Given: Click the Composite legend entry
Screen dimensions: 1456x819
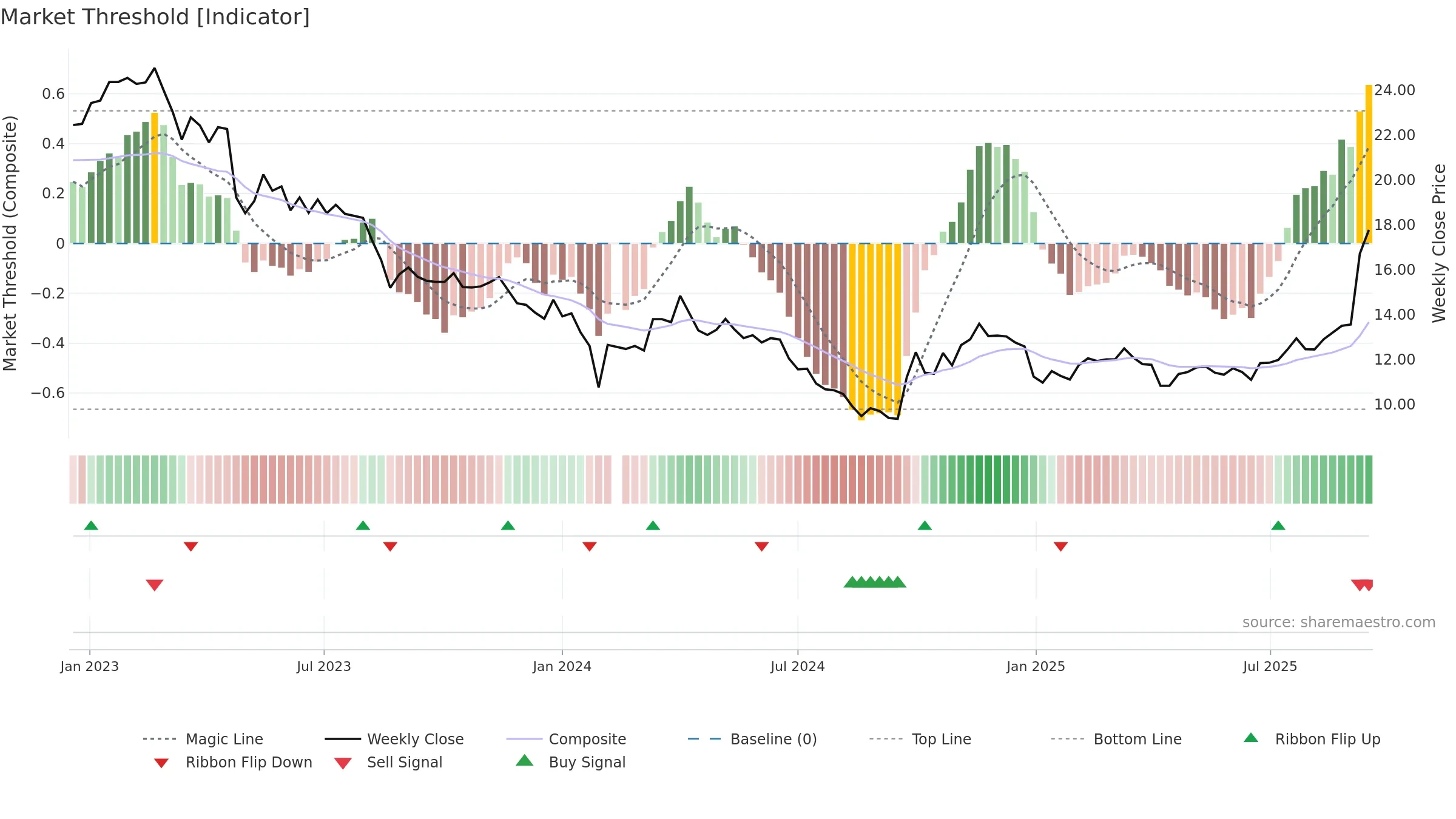Looking at the screenshot, I should (566, 739).
